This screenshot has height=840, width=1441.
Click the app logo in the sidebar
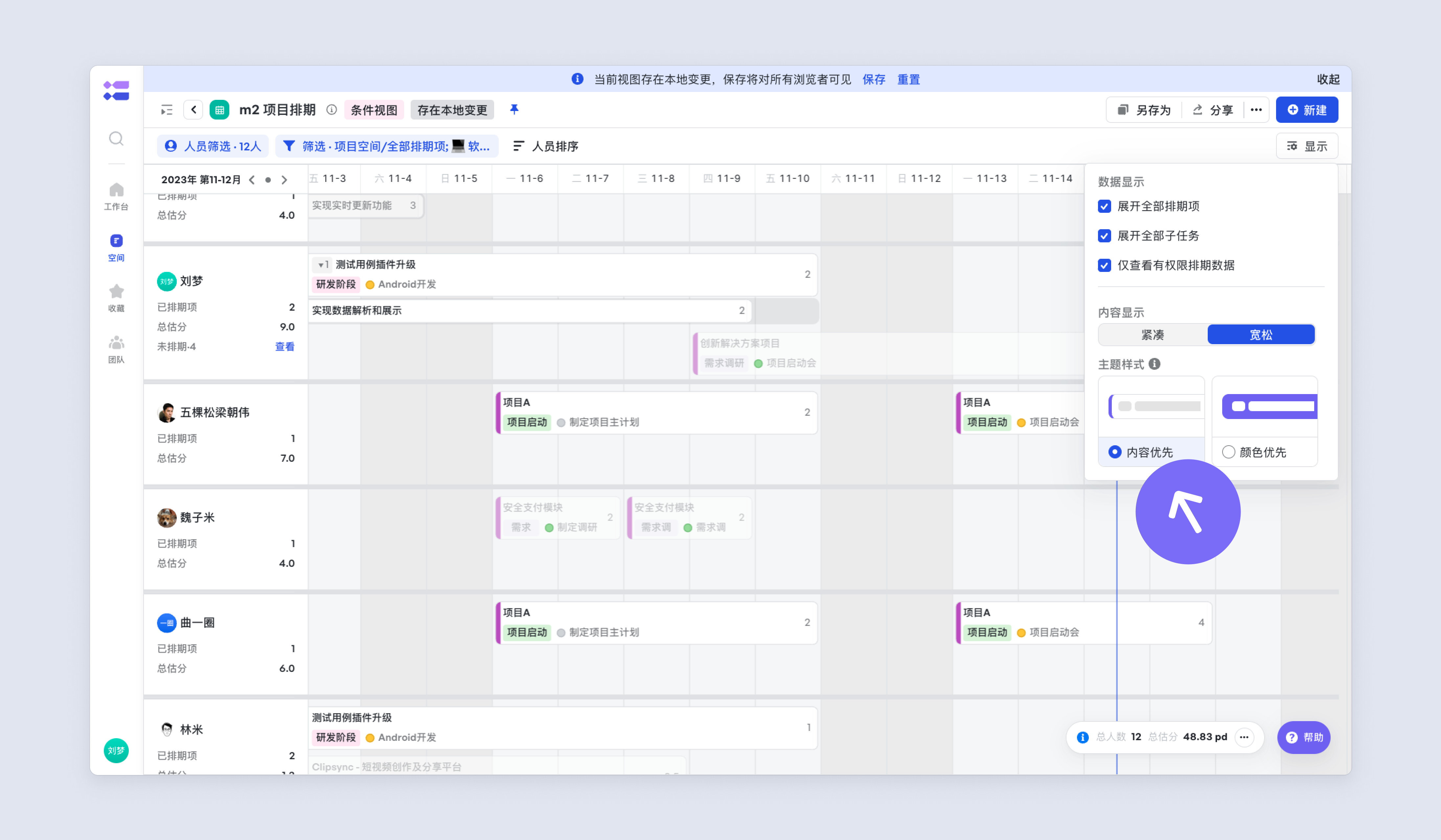pyautogui.click(x=116, y=90)
